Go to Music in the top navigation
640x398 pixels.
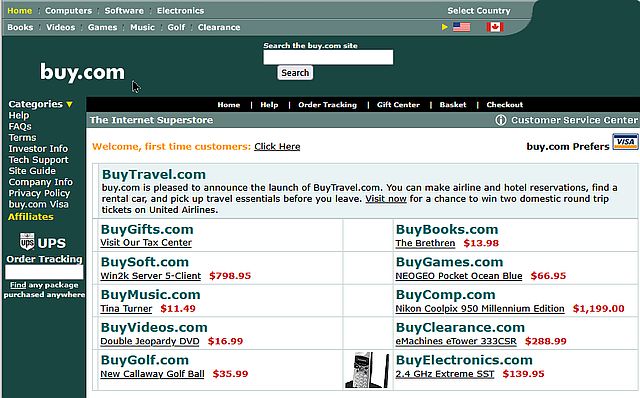coord(142,27)
